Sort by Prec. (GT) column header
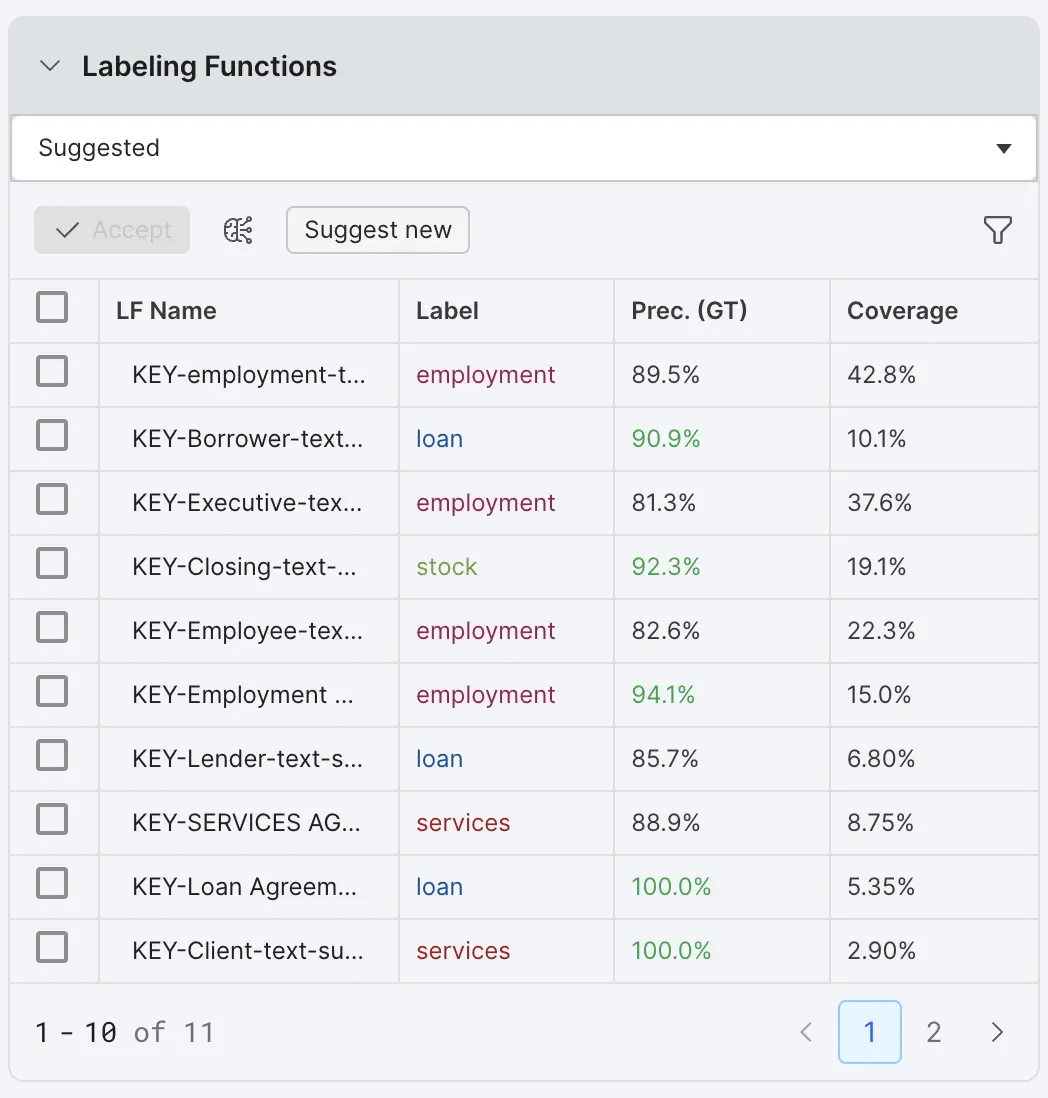The height and width of the screenshot is (1098, 1048). click(x=690, y=311)
